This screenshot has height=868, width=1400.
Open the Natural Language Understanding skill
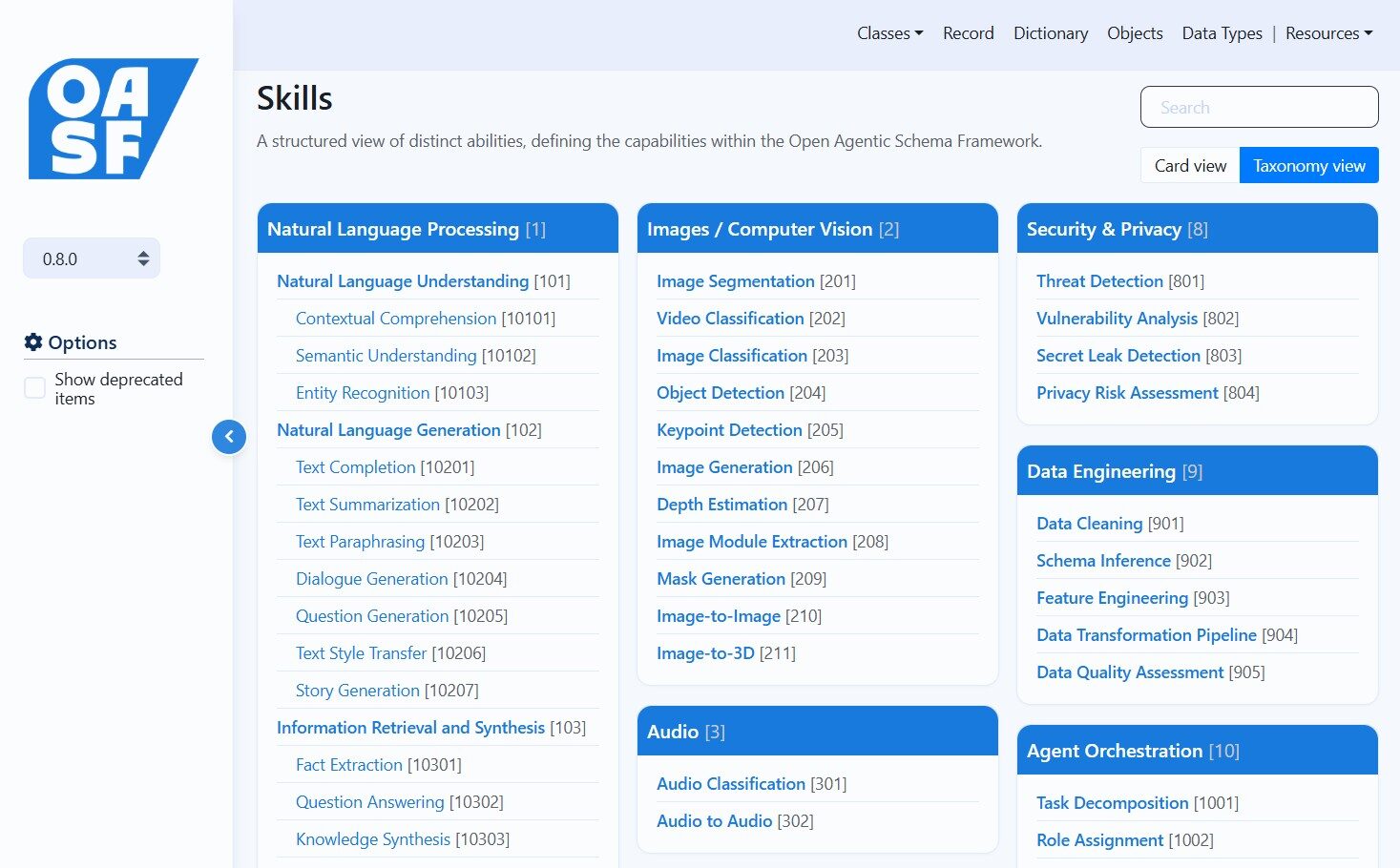click(402, 281)
